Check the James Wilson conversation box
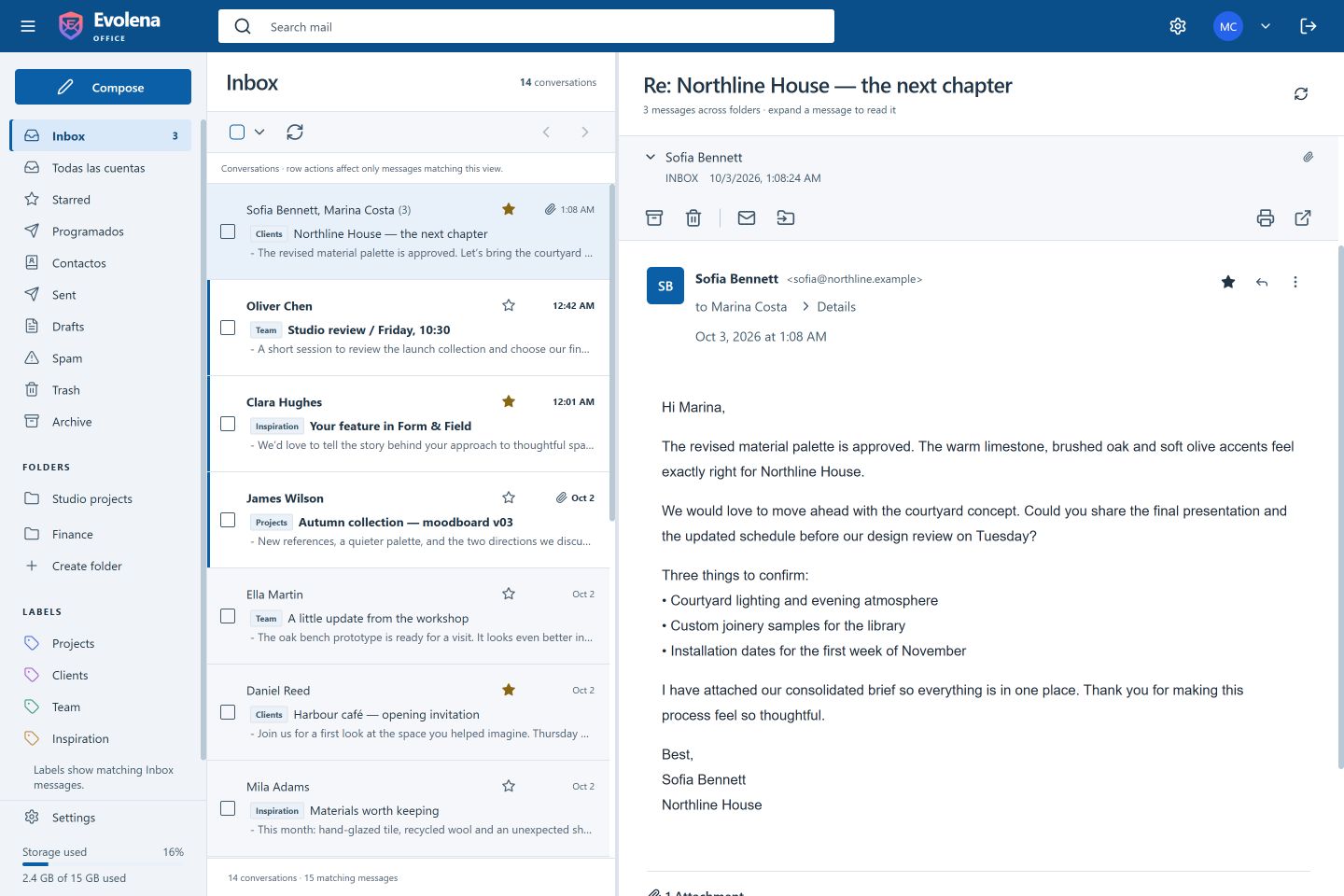This screenshot has width=1344, height=896. point(228,520)
